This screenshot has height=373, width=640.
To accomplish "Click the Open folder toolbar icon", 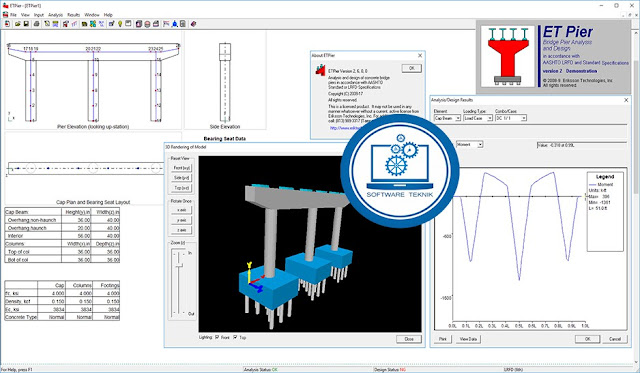I will pos(18,24).
